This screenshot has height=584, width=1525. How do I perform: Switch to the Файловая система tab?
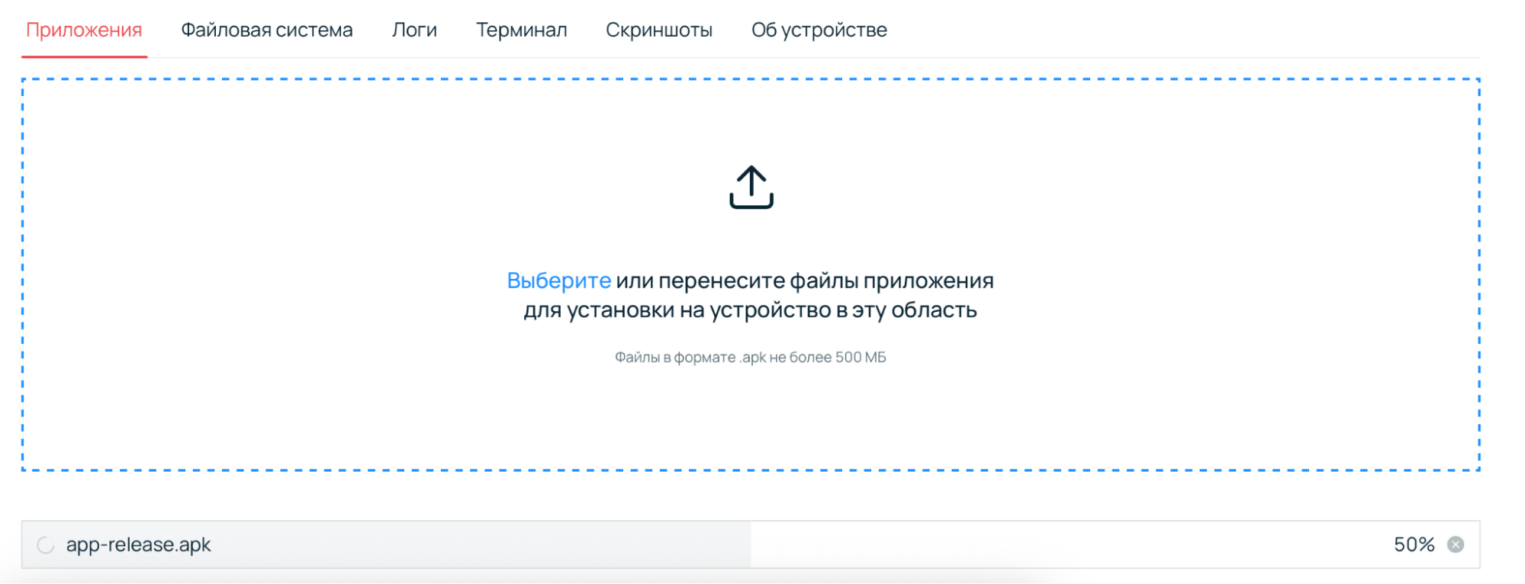[x=266, y=30]
